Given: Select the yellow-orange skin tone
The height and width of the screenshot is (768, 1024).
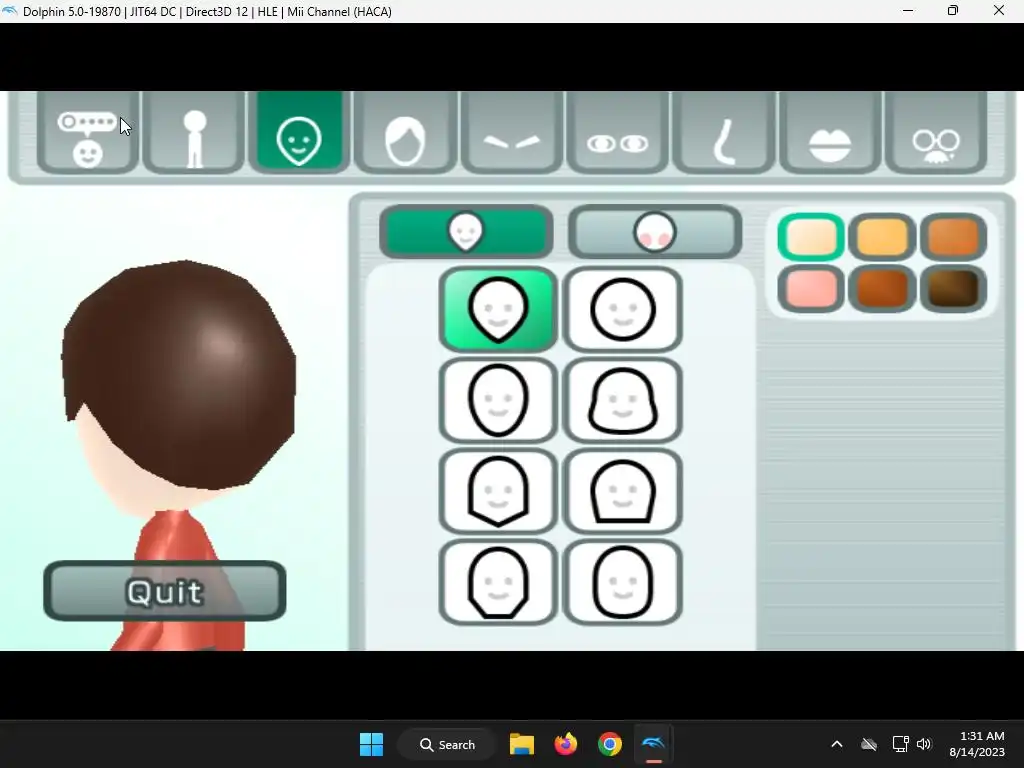Looking at the screenshot, I should tap(882, 236).
